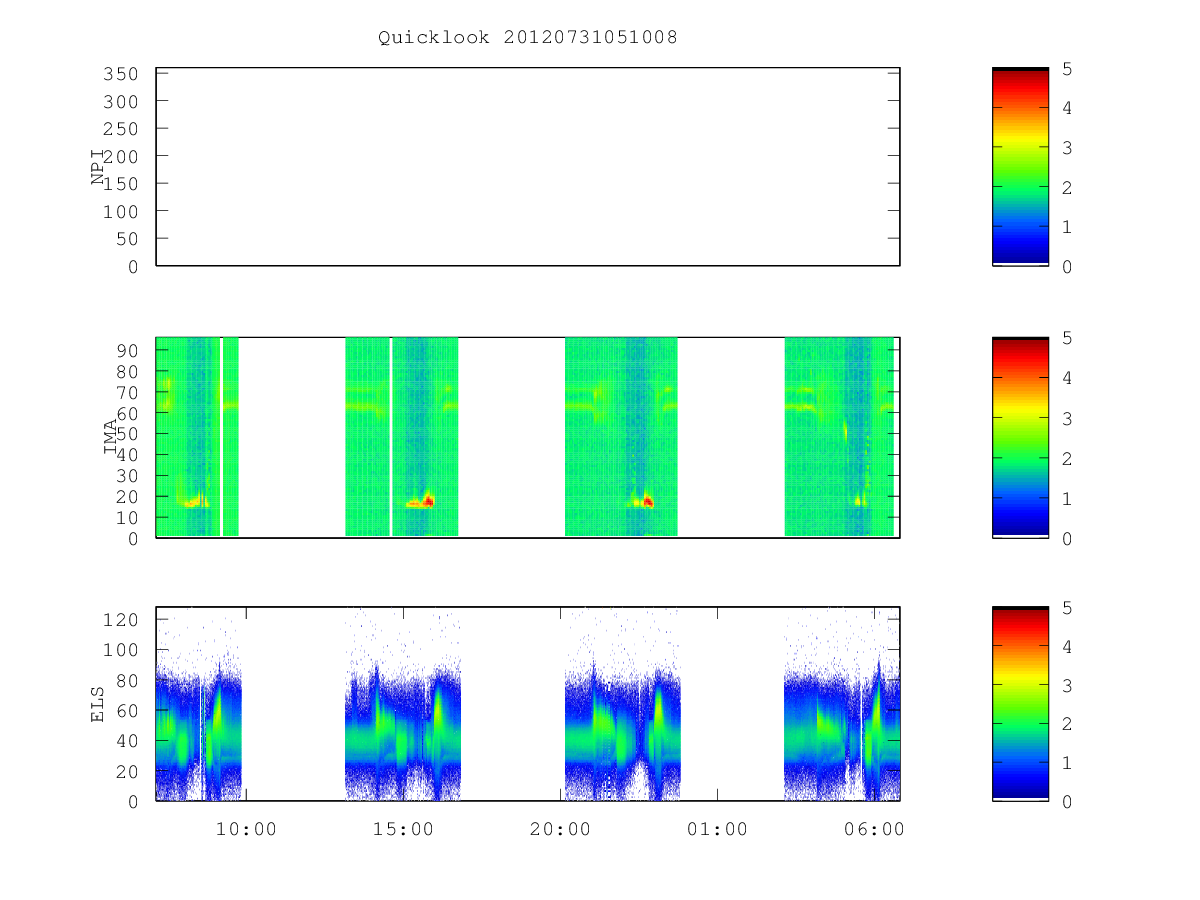The width and height of the screenshot is (1200, 900).
Task: Select the 100 tick on ELS axis
Action: click(x=123, y=650)
